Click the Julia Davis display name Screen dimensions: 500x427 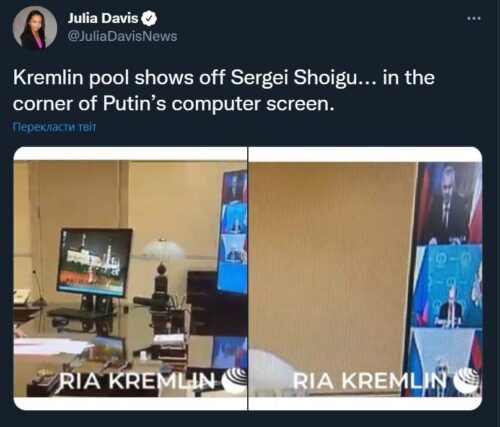(103, 18)
